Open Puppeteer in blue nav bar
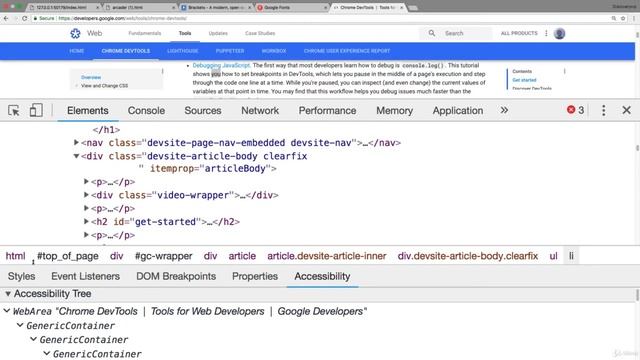 230,51
